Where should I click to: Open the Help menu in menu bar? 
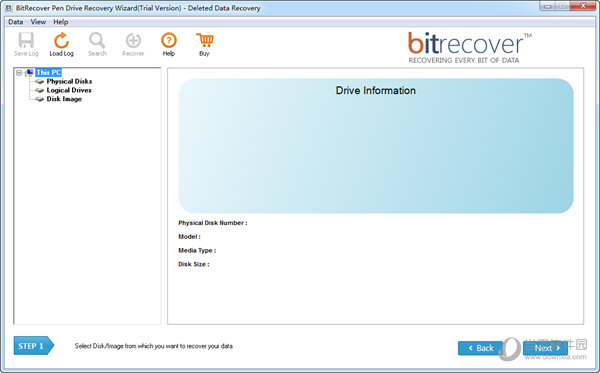pyautogui.click(x=61, y=22)
